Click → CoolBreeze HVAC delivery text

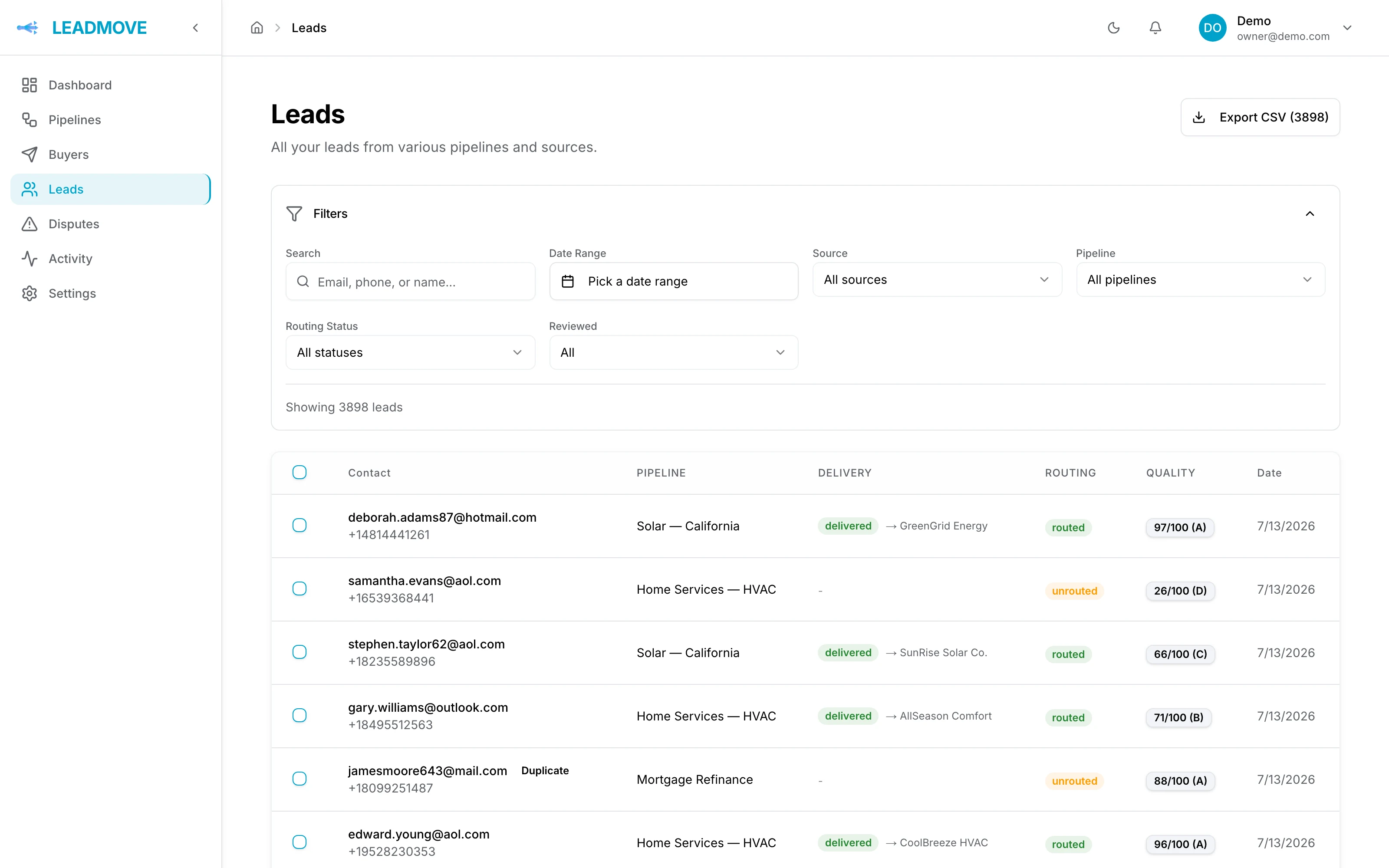coord(937,843)
